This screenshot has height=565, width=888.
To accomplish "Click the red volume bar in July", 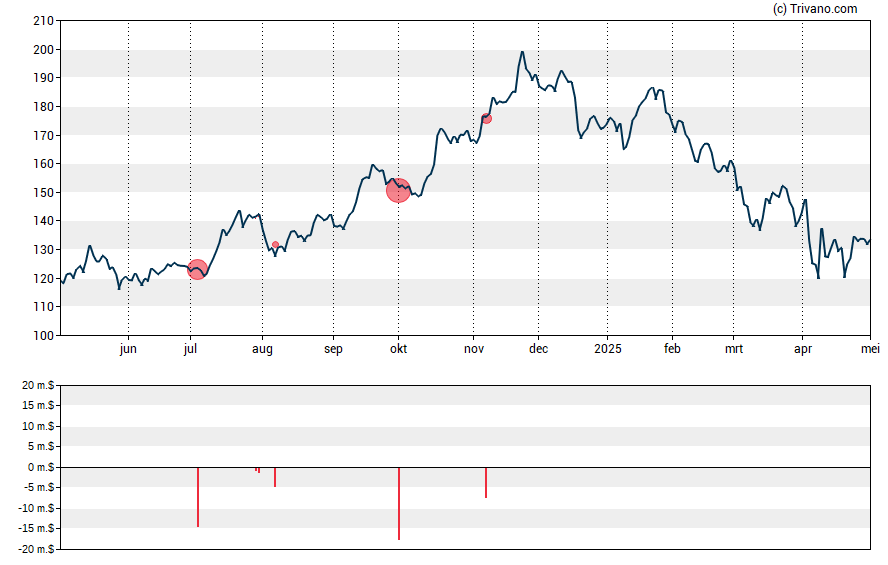I will point(198,497).
